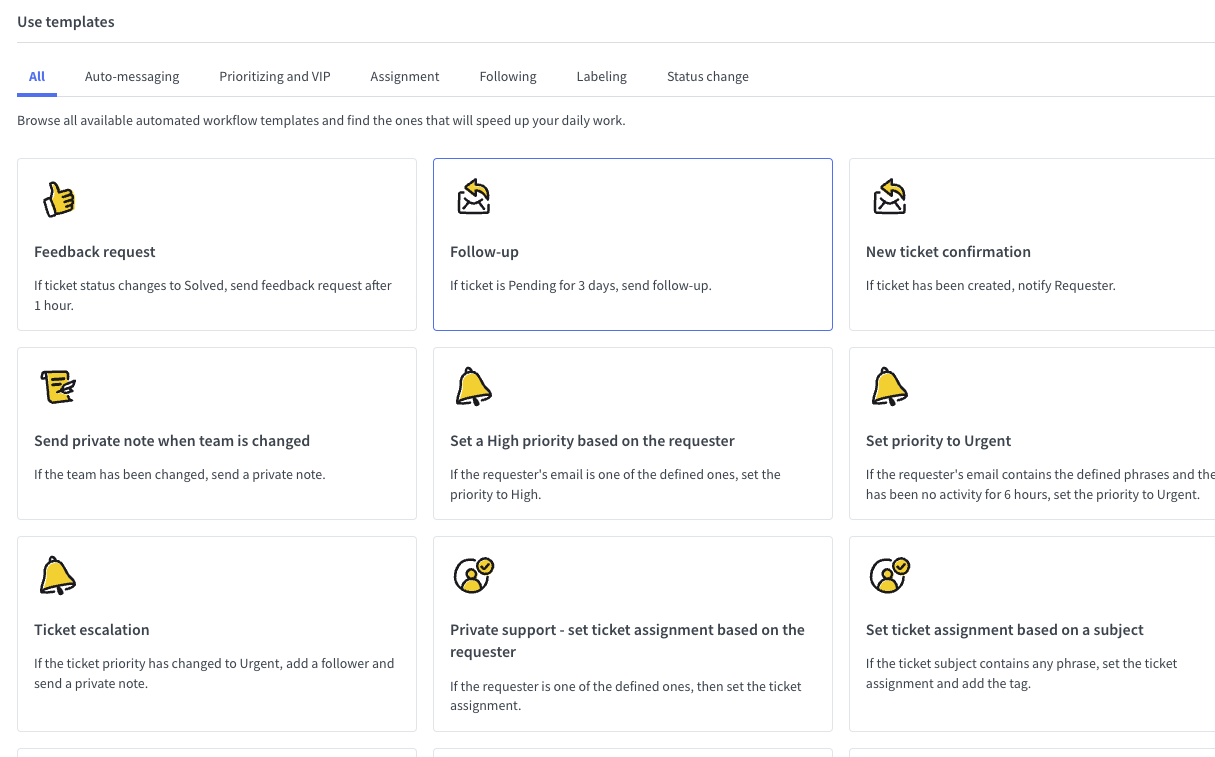Click the bell icon on Set priority to Urgent
Viewport: 1215px width, 757px height.
coord(889,386)
